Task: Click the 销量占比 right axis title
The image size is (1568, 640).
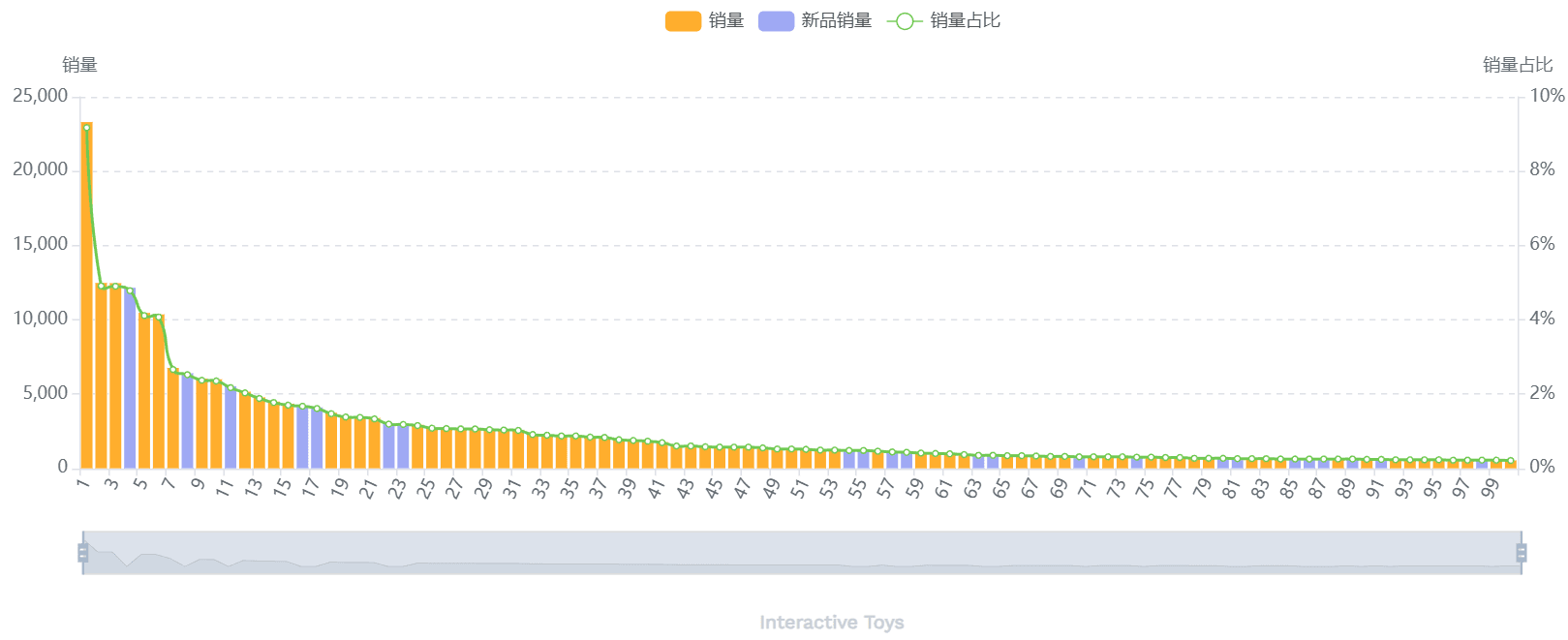Action: point(1517,65)
